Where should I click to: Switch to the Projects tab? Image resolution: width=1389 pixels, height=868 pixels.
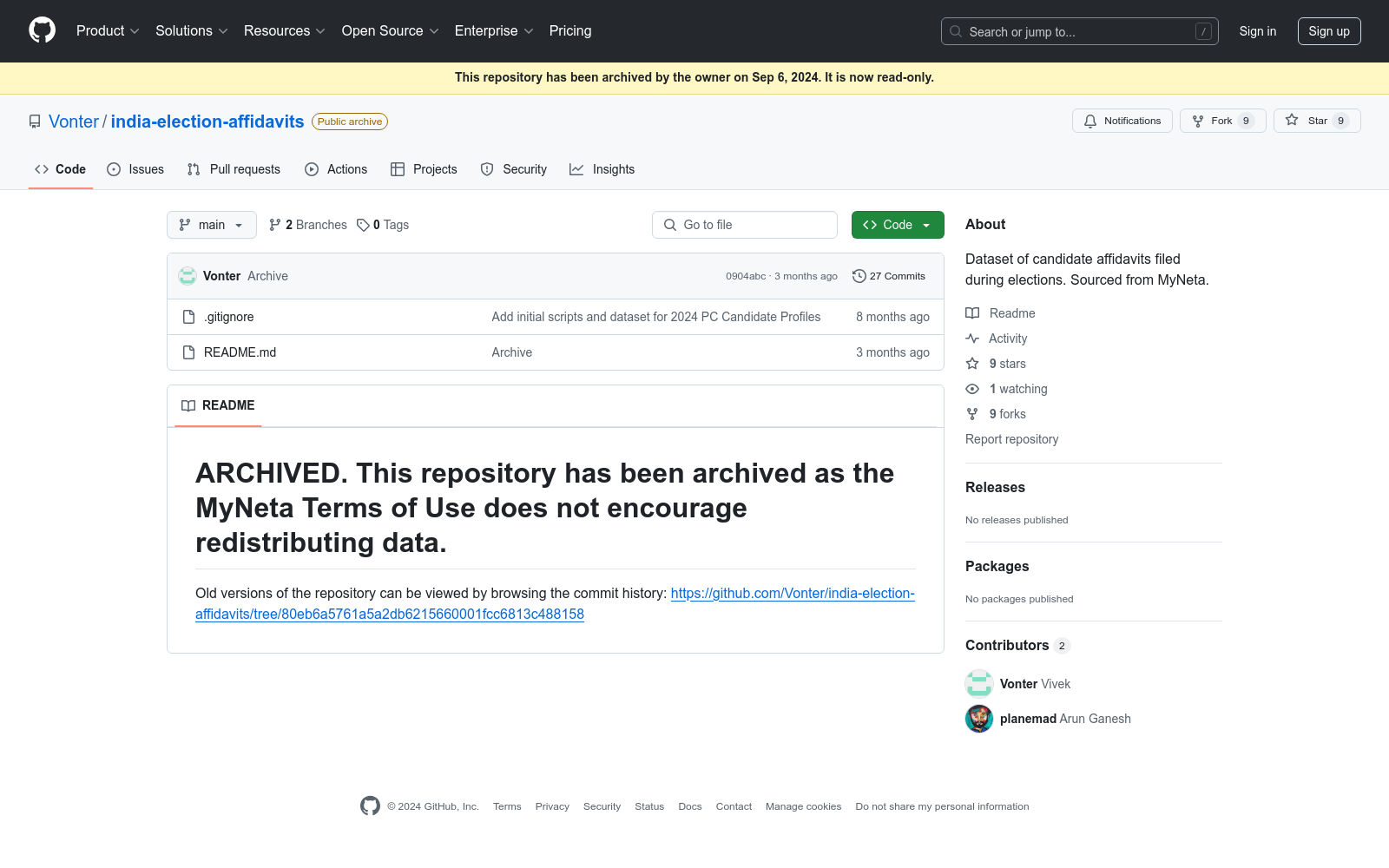tap(424, 169)
